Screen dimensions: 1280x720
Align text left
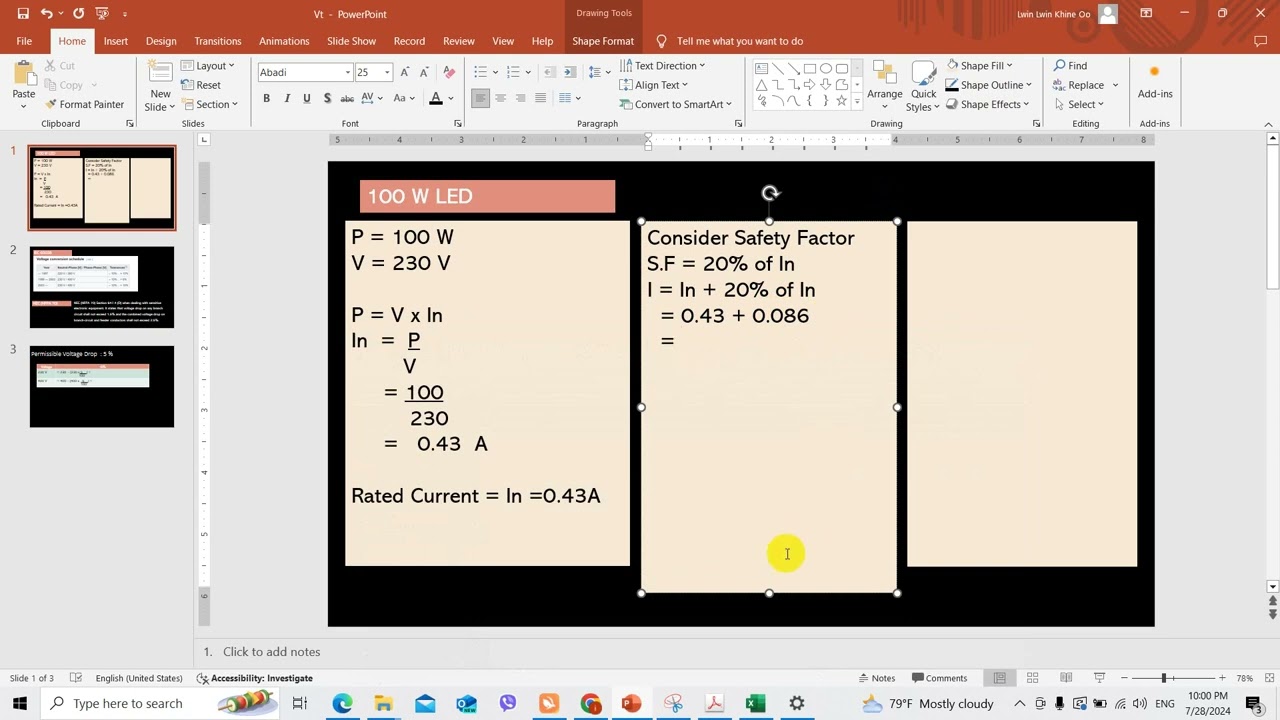[x=481, y=98]
